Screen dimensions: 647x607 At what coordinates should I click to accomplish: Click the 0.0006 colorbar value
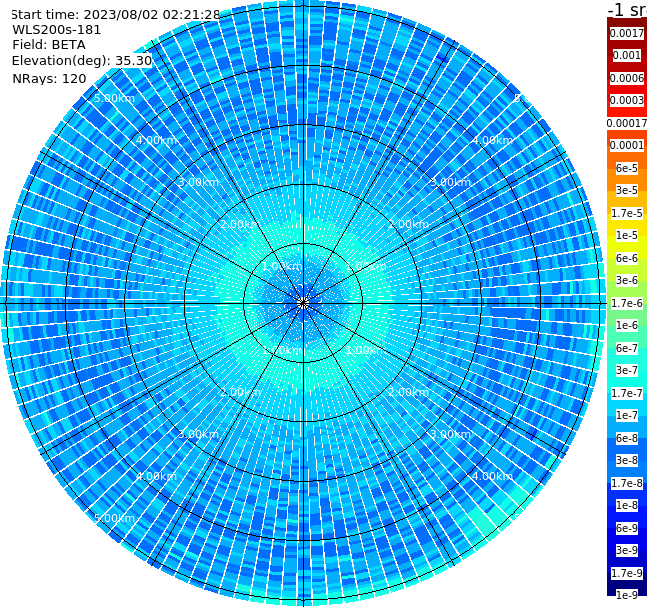(627, 78)
